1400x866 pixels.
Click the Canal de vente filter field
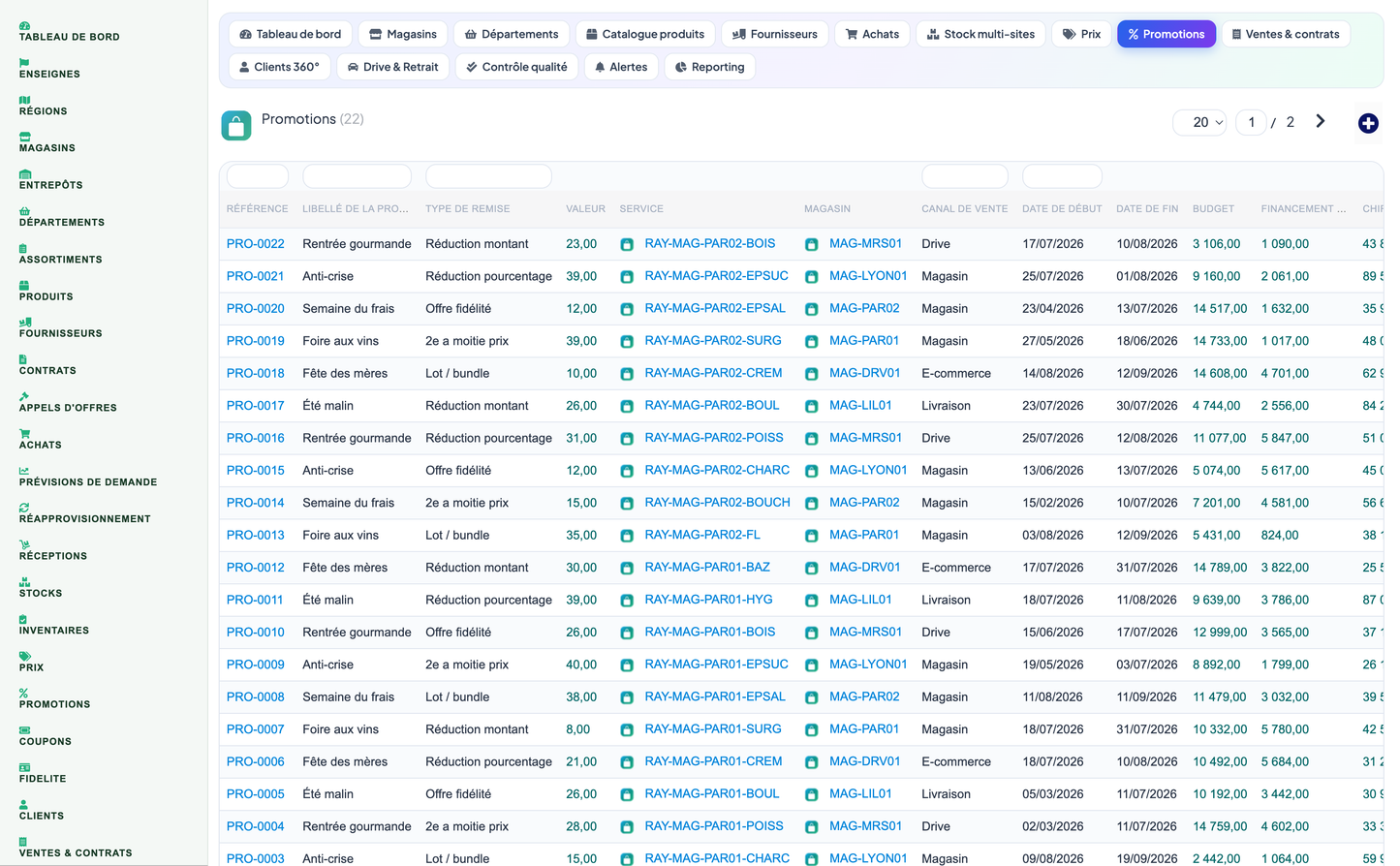[965, 176]
